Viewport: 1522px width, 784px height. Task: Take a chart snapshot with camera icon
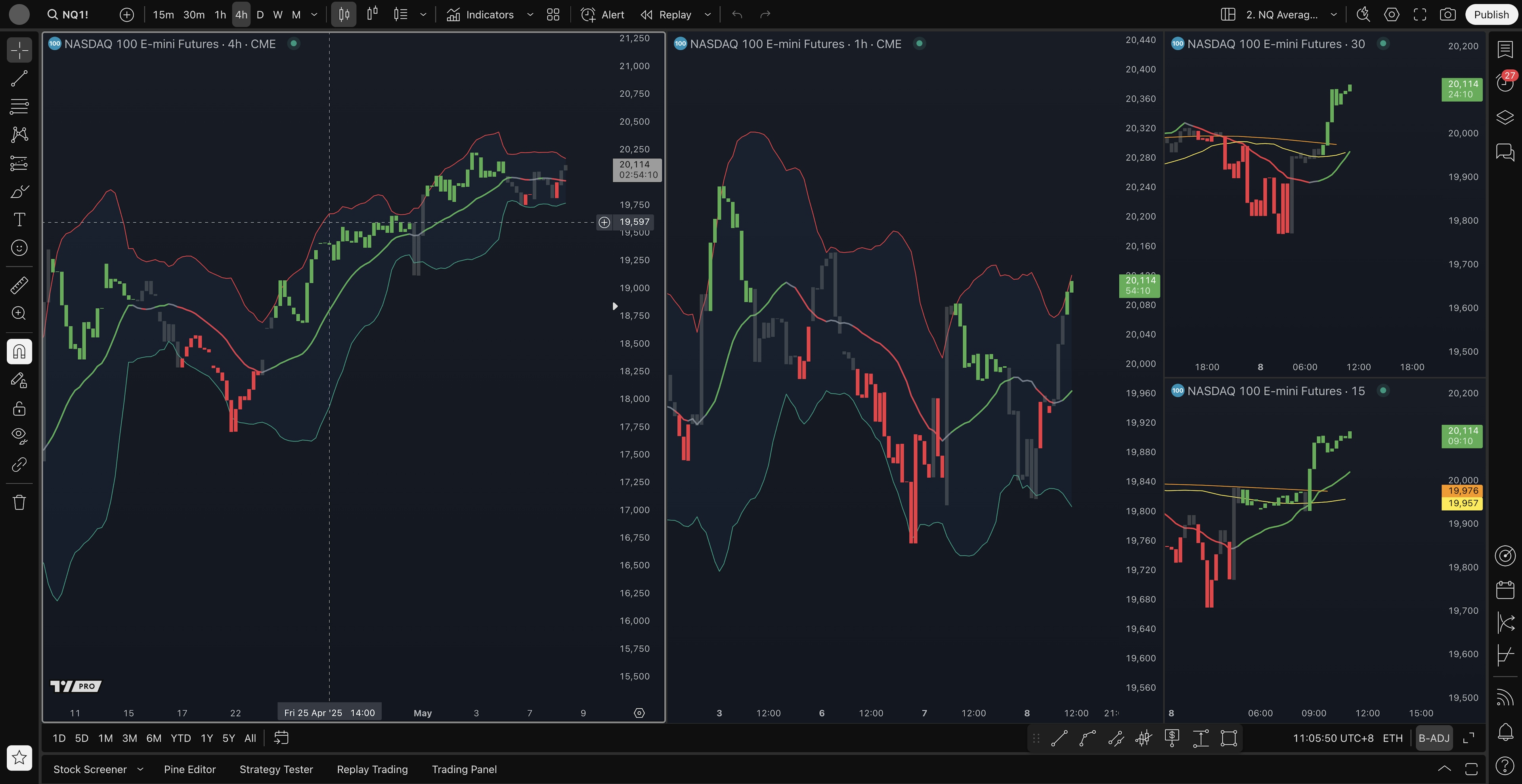1447,15
